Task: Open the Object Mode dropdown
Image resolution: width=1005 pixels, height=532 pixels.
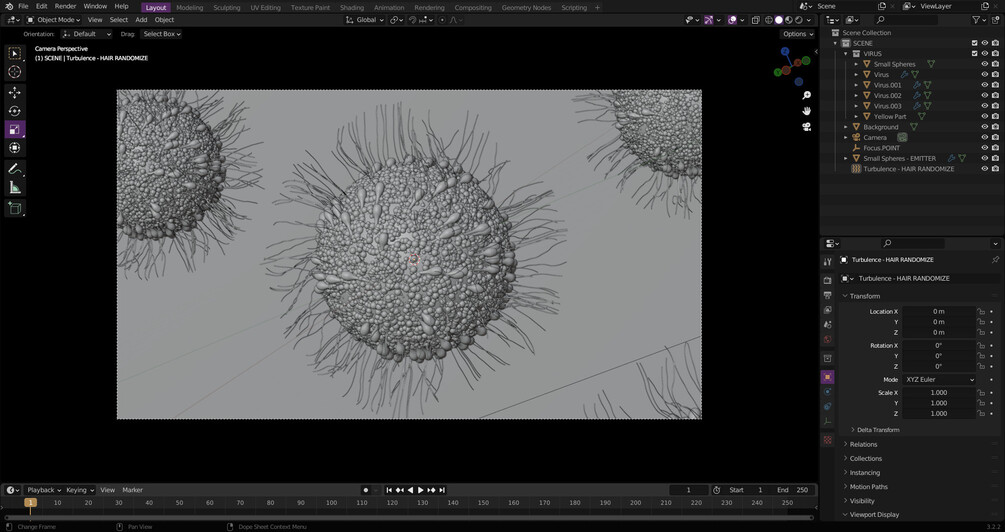Action: (58, 20)
